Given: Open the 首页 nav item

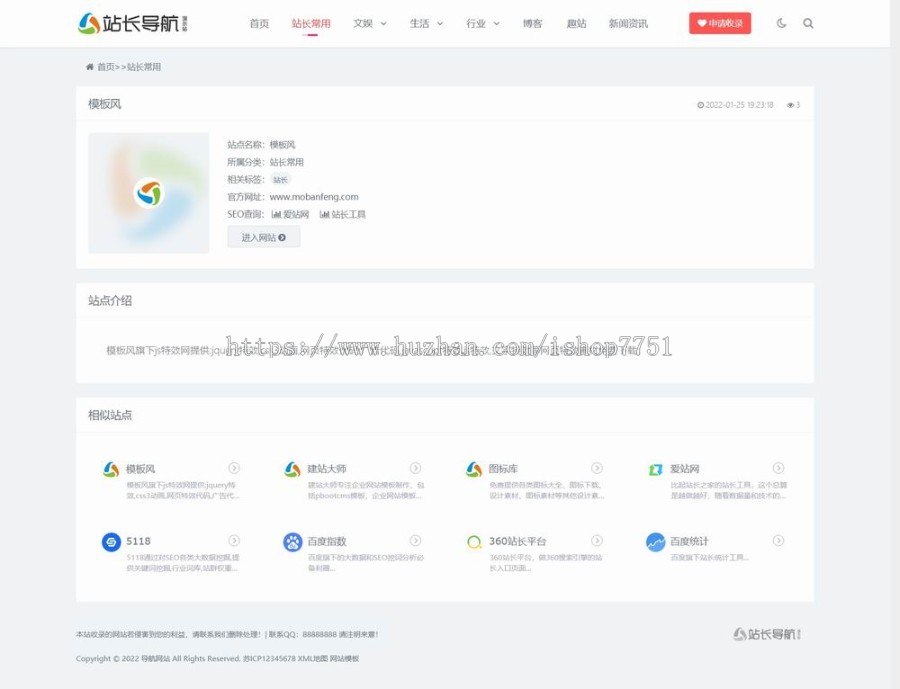Looking at the screenshot, I should pyautogui.click(x=259, y=24).
